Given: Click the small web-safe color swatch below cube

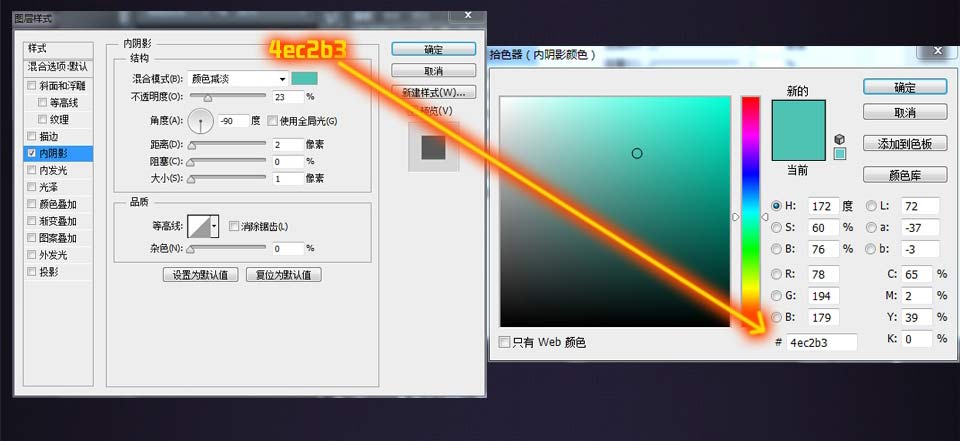Looking at the screenshot, I should coord(840,154).
